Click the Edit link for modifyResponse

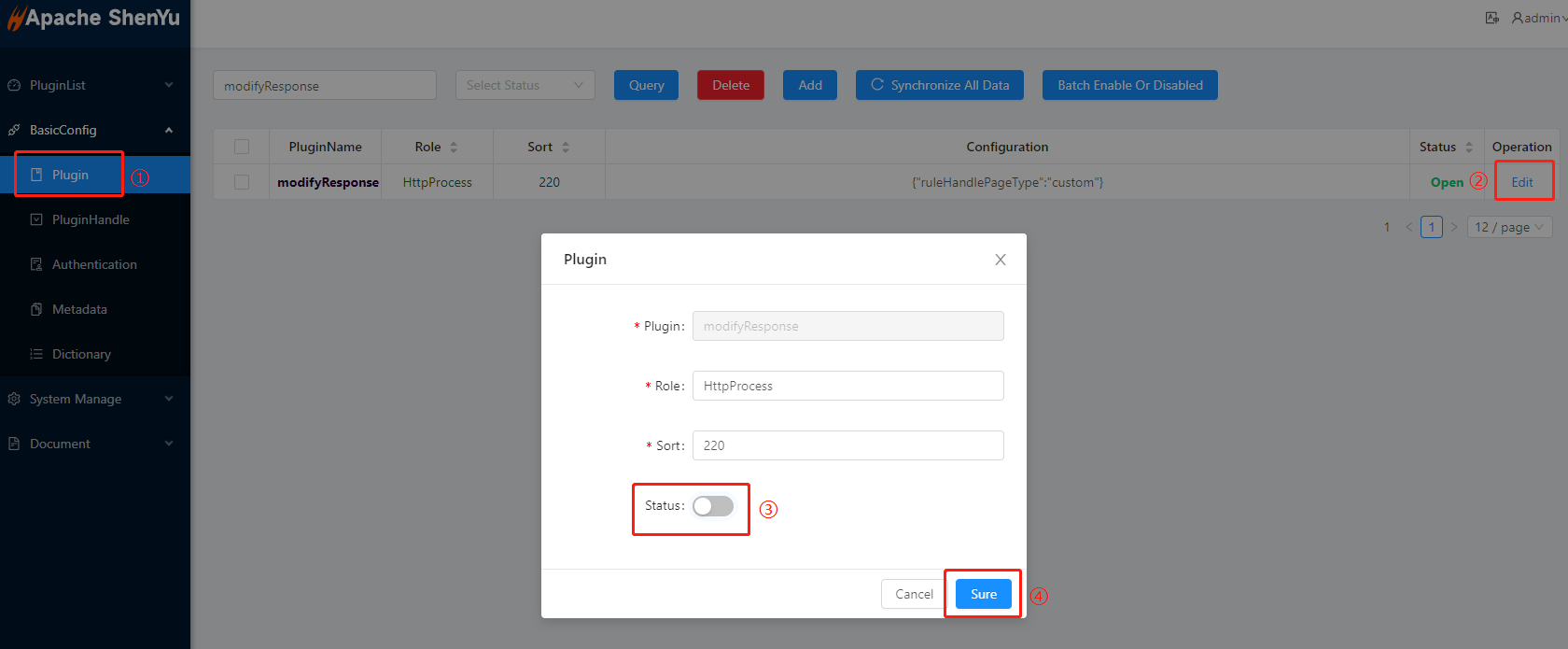pyautogui.click(x=1522, y=182)
